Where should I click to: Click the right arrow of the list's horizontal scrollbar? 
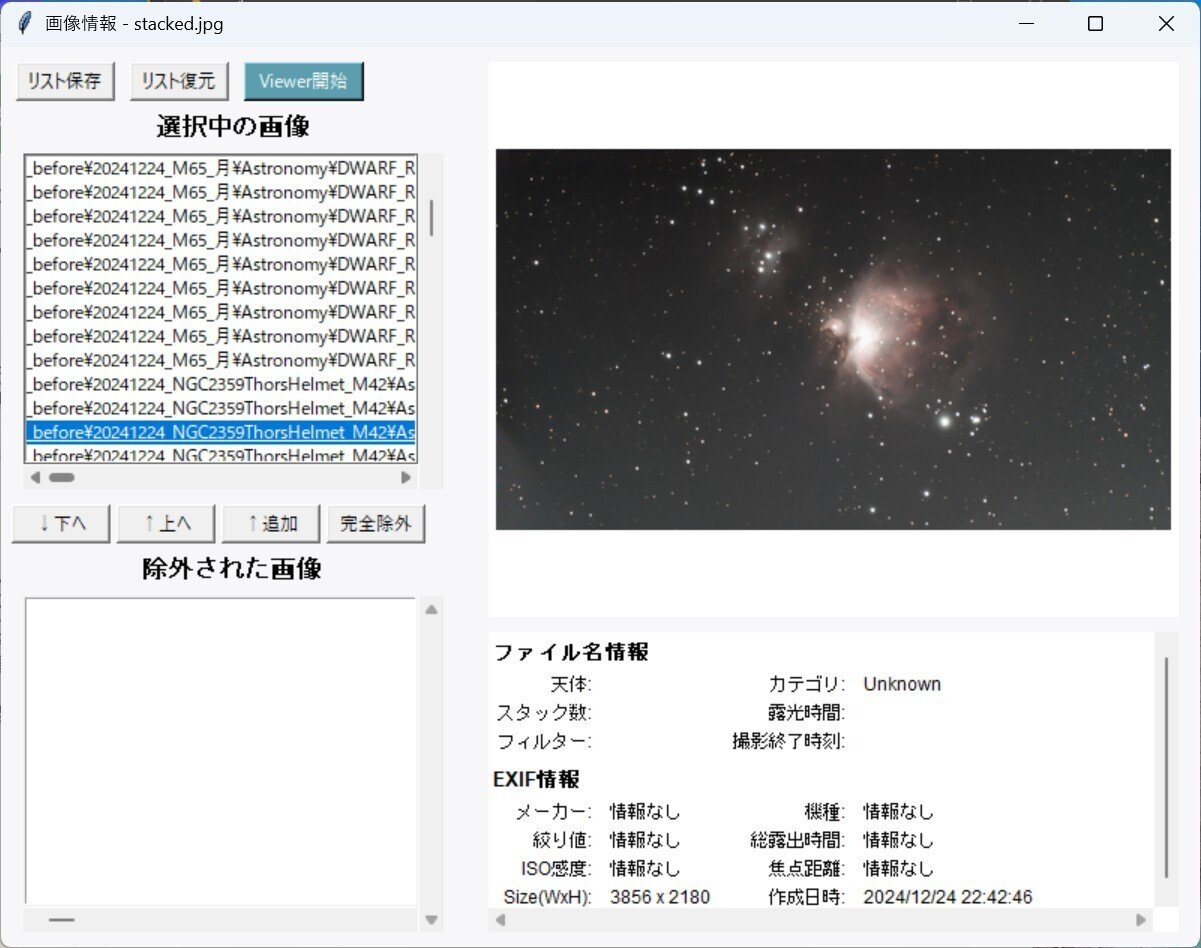(406, 477)
